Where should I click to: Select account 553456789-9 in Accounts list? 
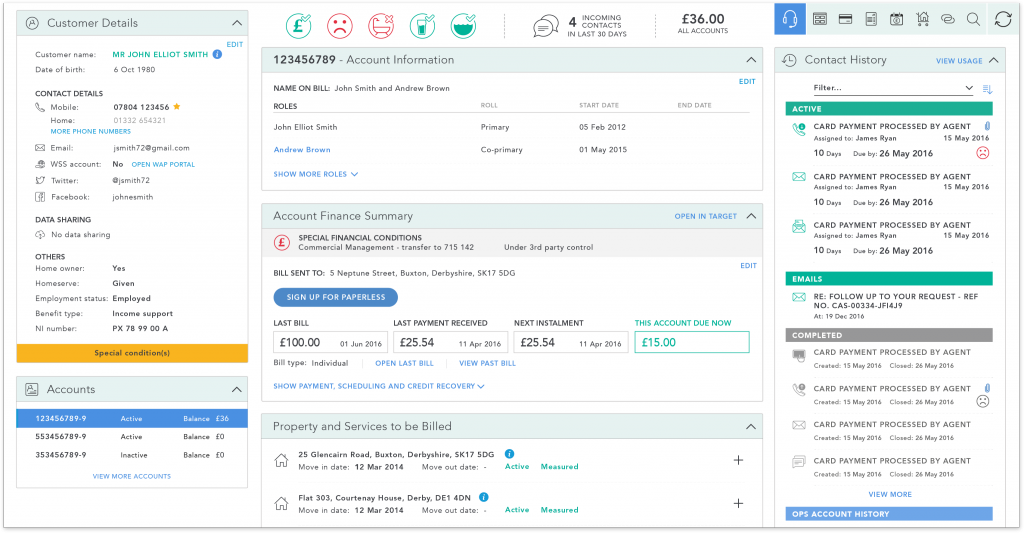[x=132, y=437]
